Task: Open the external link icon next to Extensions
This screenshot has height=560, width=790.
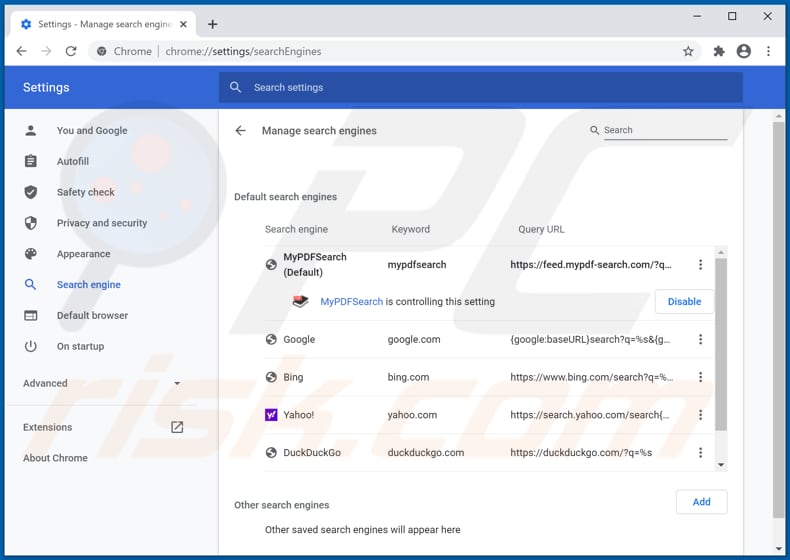Action: (177, 427)
